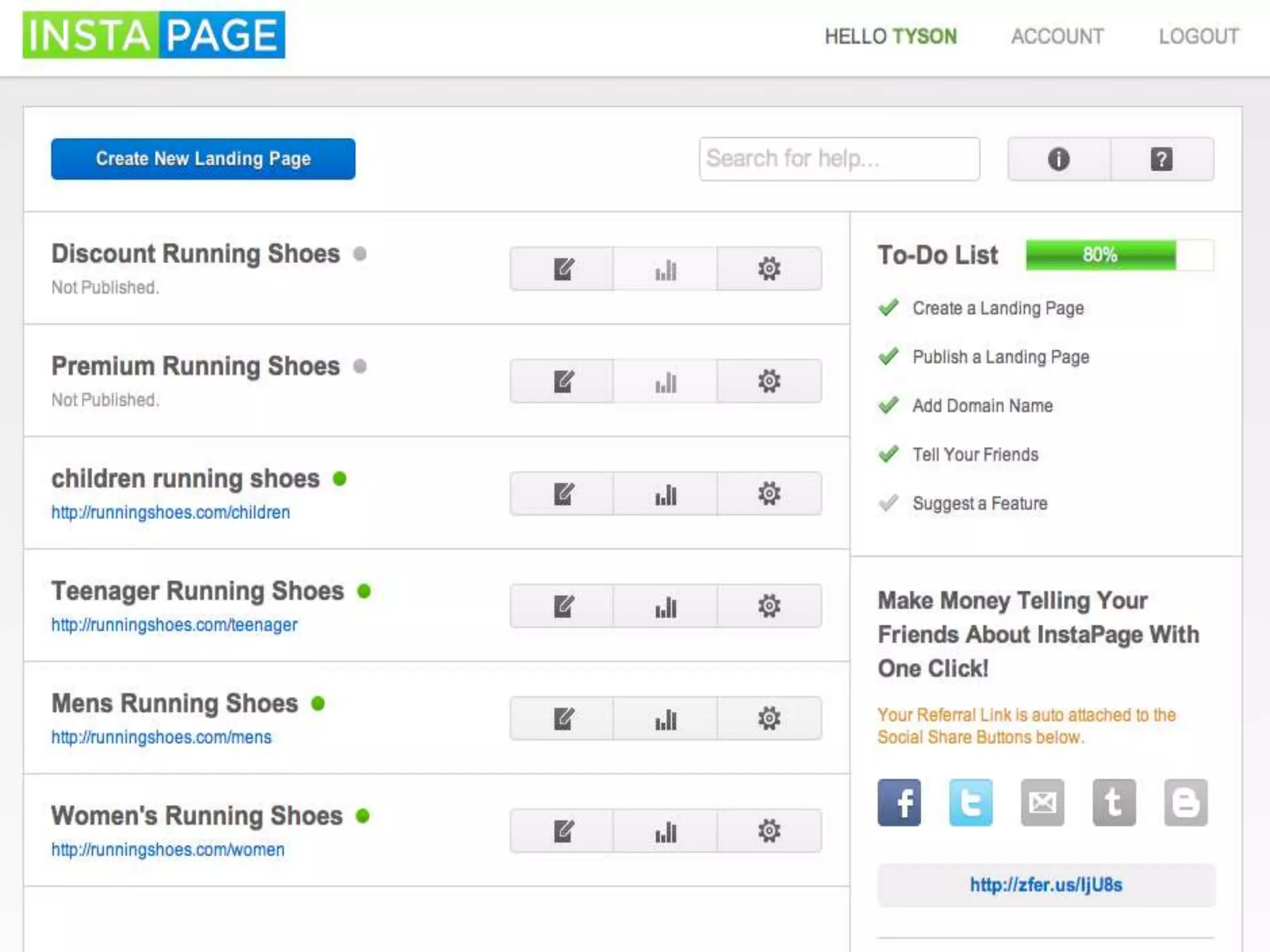This screenshot has height=952, width=1270.
Task: Share referral link on Tumblr
Action: (1114, 803)
